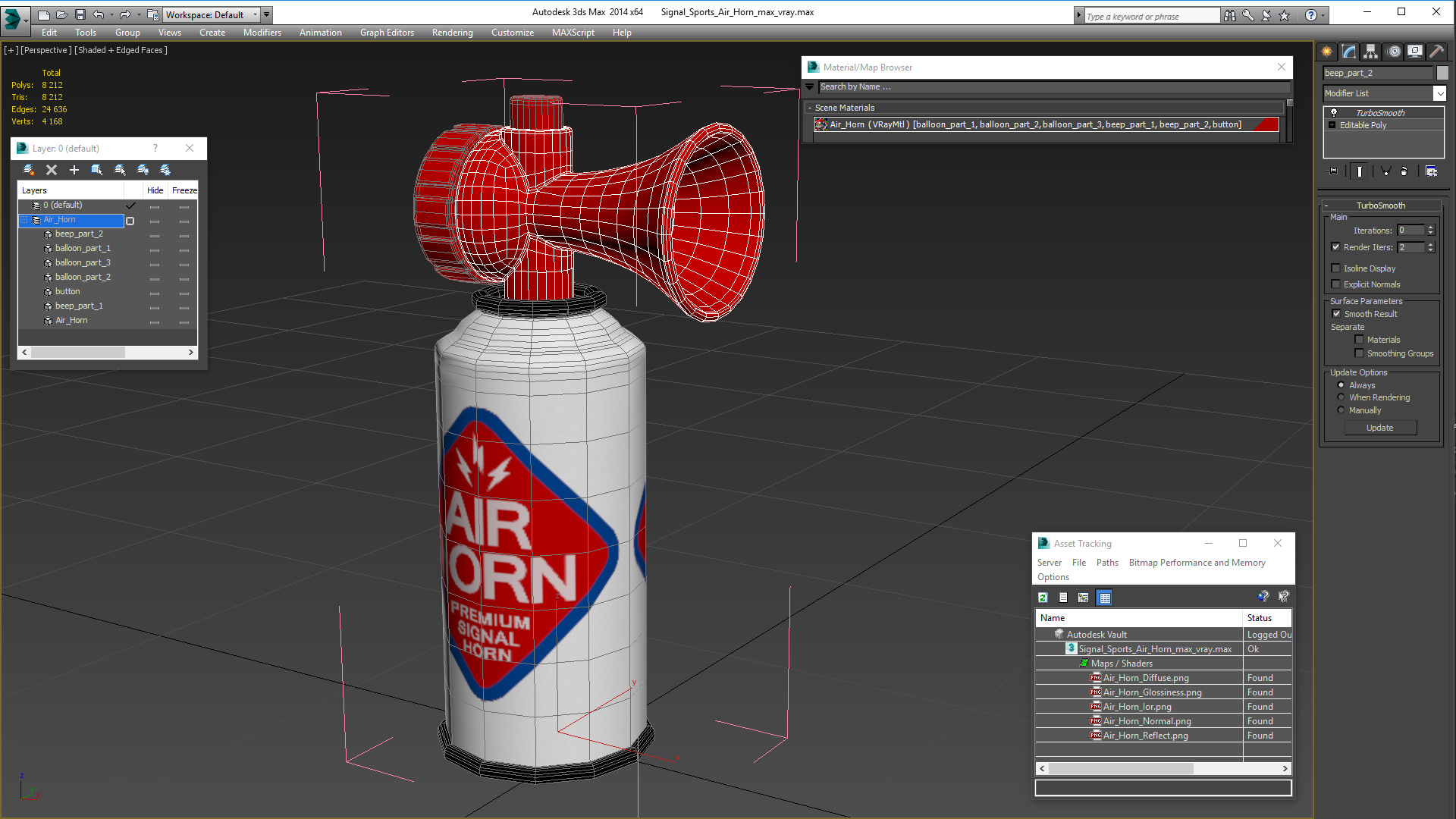The image size is (1456, 819).
Task: Open the Graph Editors menu
Action: pos(387,33)
